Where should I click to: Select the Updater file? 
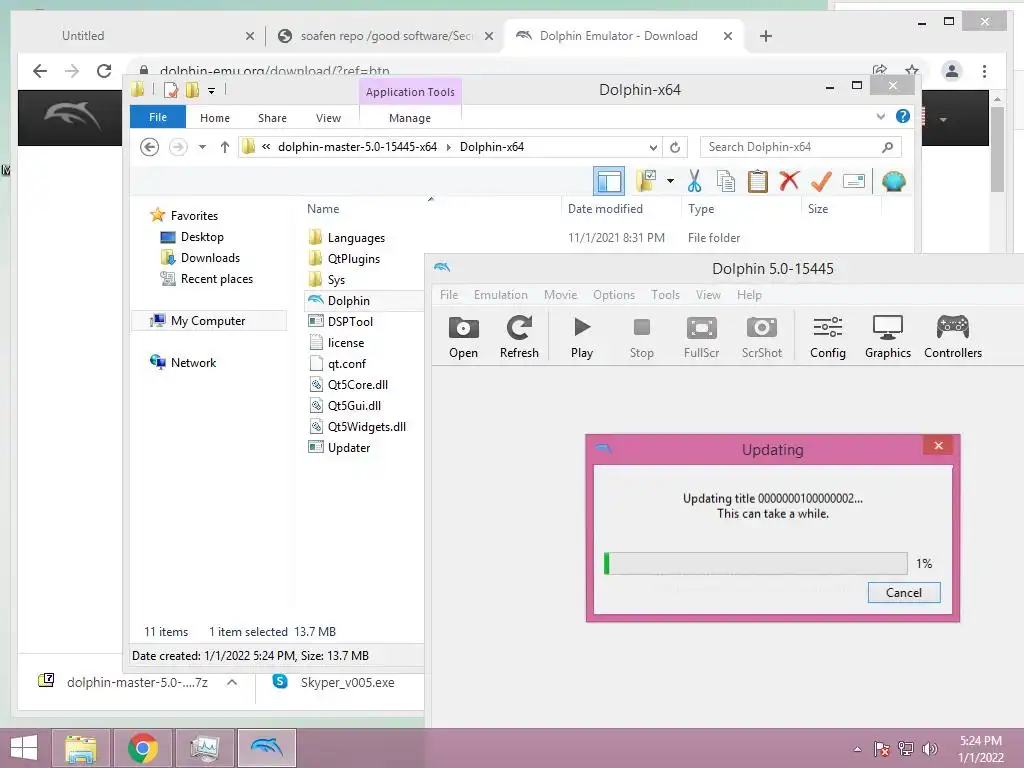pos(349,447)
